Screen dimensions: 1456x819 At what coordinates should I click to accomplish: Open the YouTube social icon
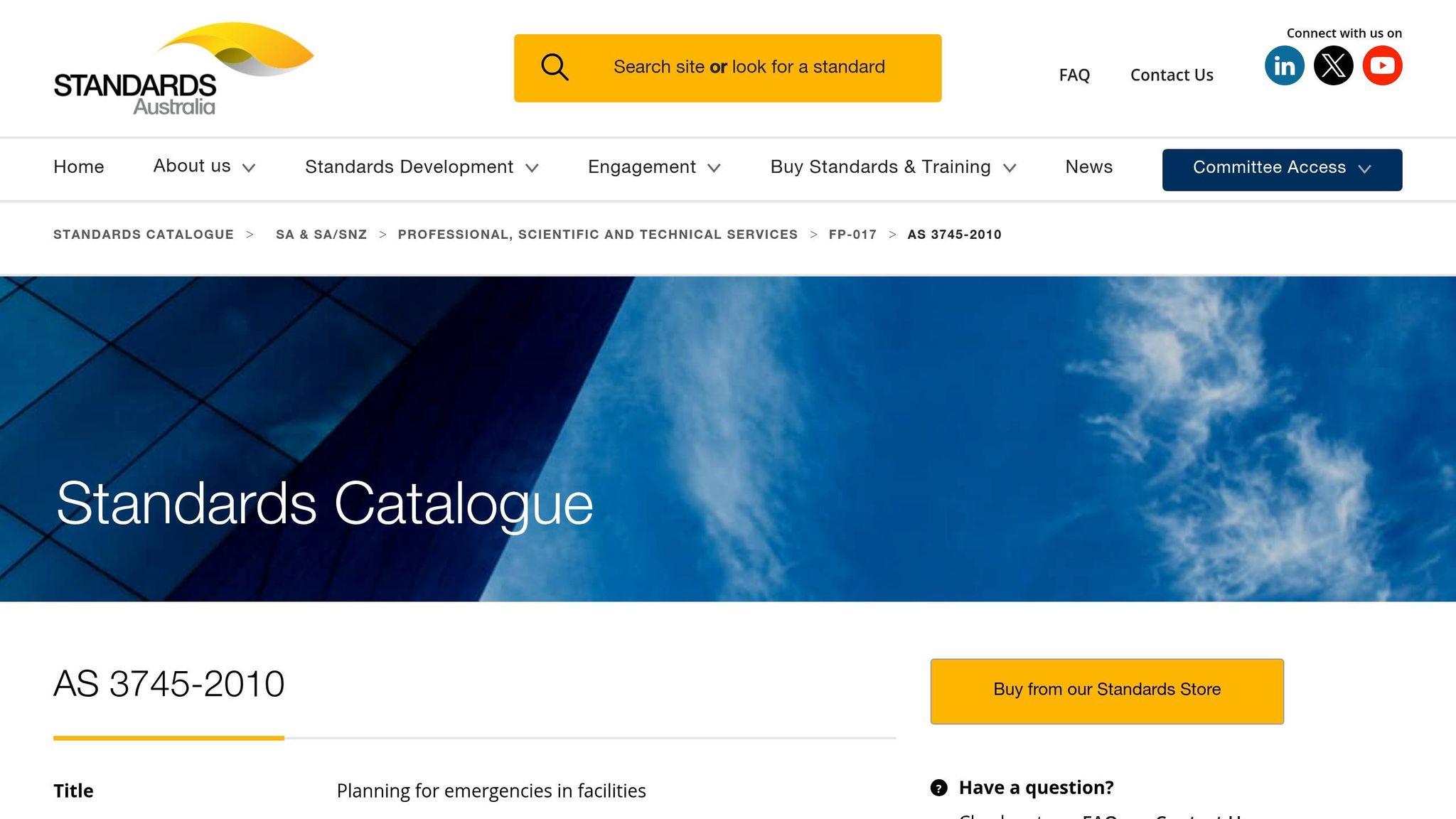(1382, 65)
